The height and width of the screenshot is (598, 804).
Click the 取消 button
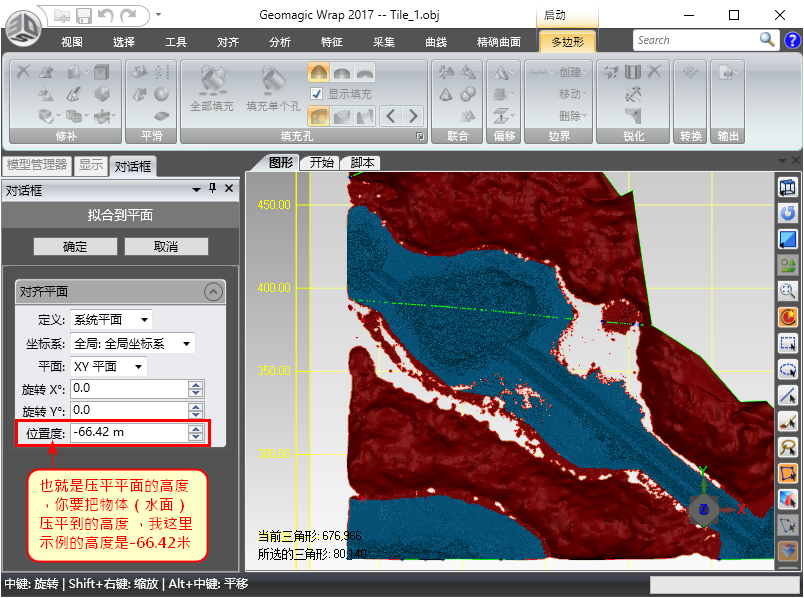point(166,246)
